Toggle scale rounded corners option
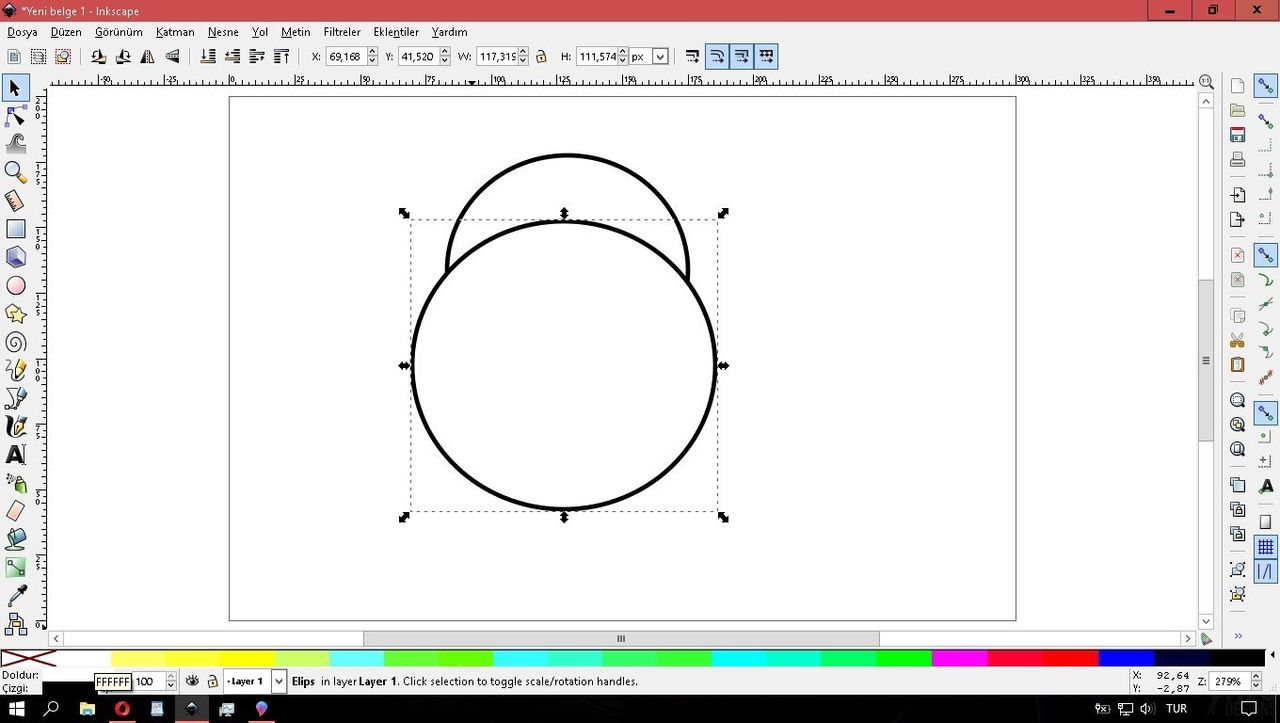This screenshot has width=1280, height=723. [x=717, y=57]
